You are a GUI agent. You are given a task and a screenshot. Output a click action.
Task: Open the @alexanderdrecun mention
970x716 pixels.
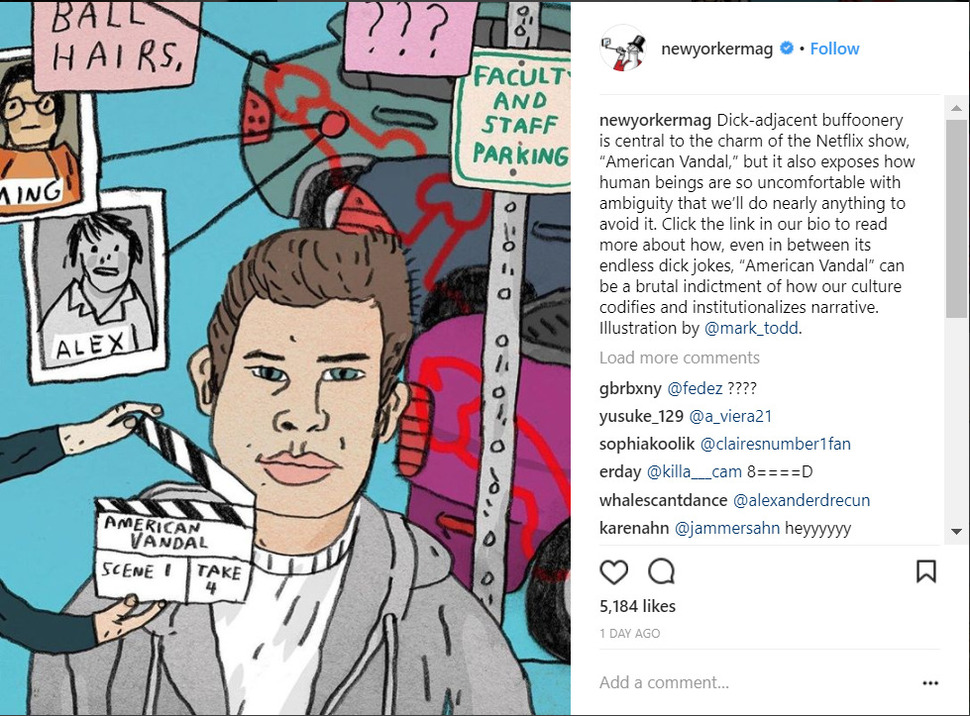coord(801,500)
